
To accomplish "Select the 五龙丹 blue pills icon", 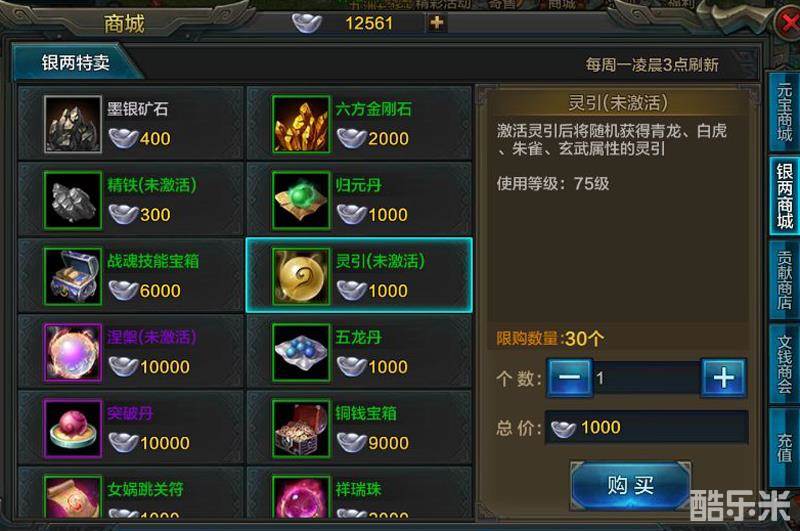I will [x=301, y=352].
